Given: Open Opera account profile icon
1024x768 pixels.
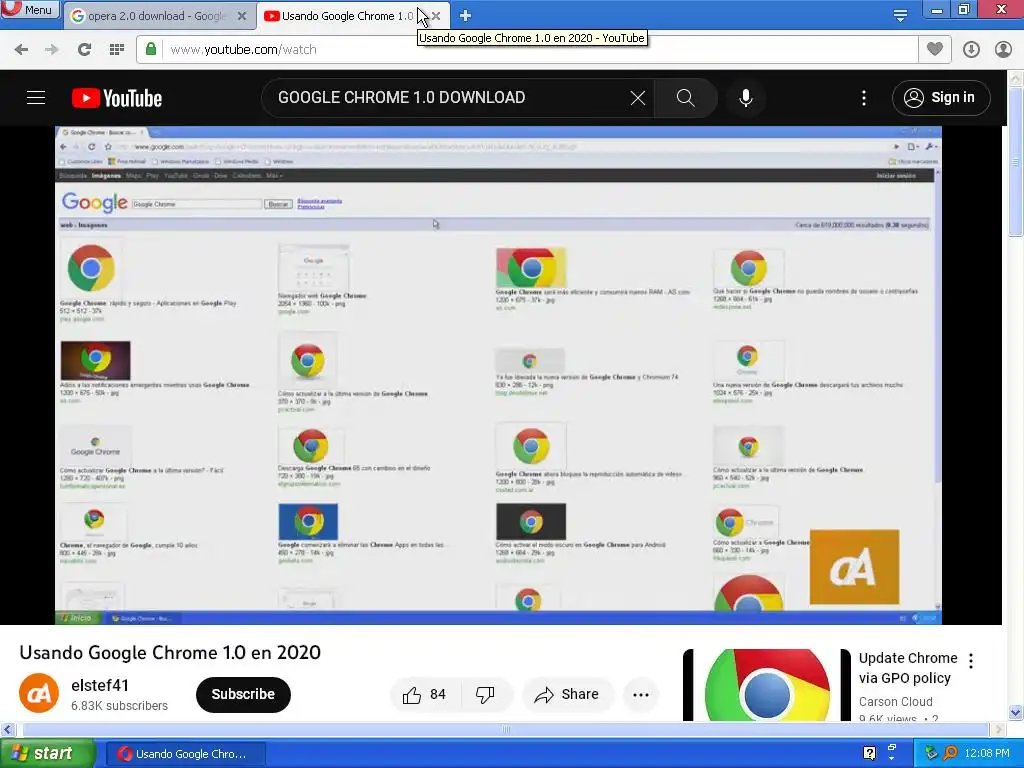Looking at the screenshot, I should (1003, 50).
